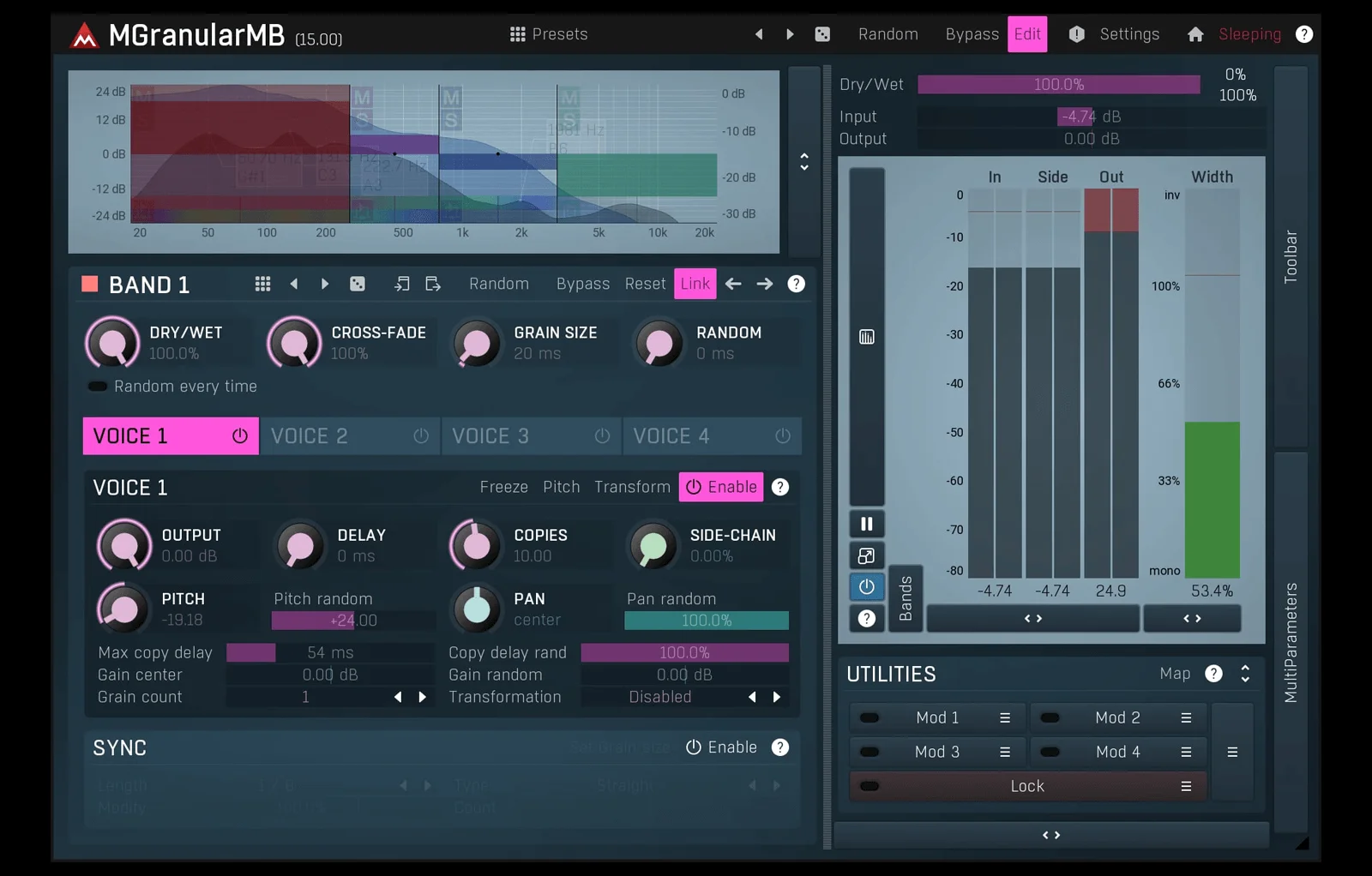Pause the meters with the pause button
The width and height of the screenshot is (1372, 876).
(x=866, y=524)
